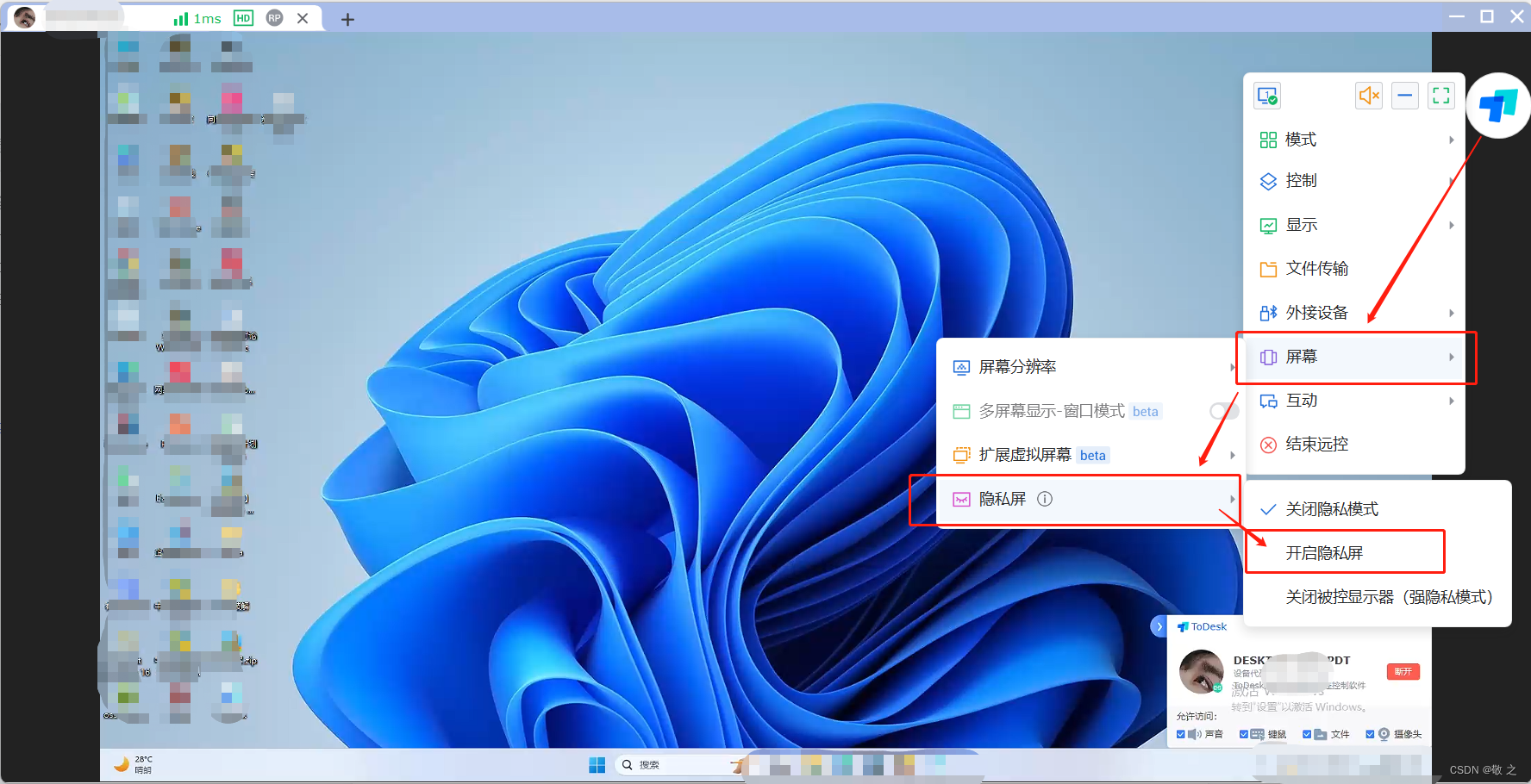Select 文件传输 in the menu

click(1355, 269)
